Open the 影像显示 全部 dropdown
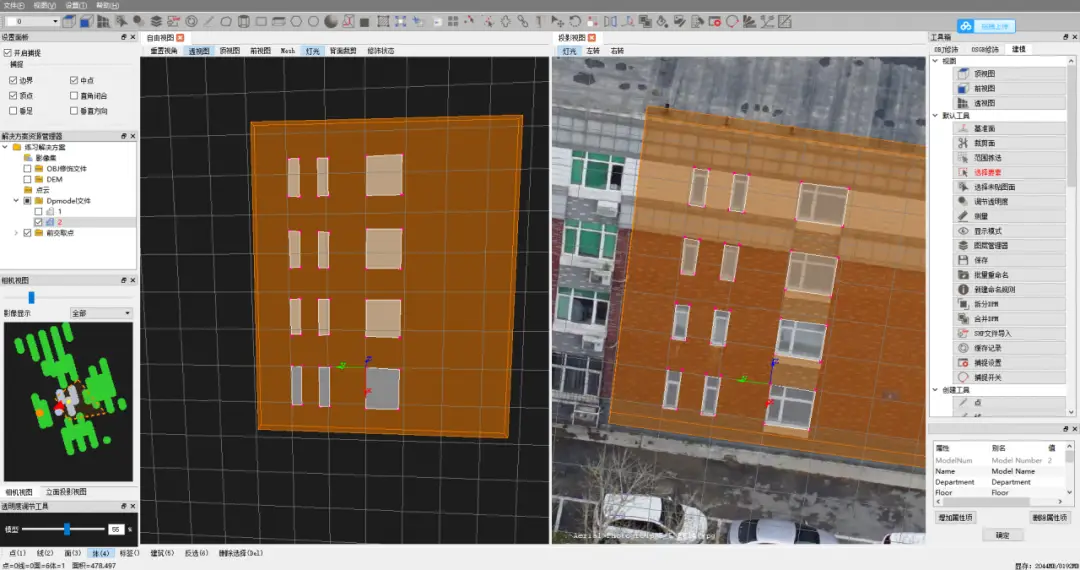 pos(101,313)
